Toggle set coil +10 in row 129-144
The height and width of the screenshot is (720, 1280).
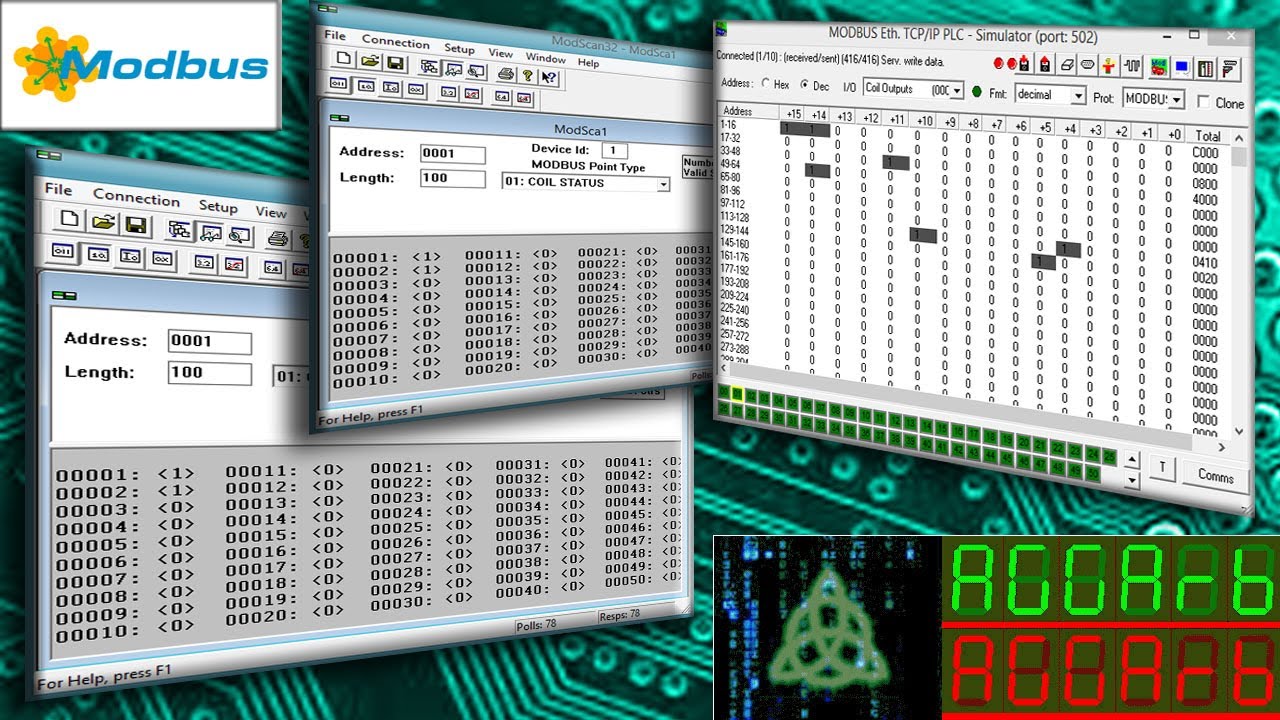(x=923, y=235)
